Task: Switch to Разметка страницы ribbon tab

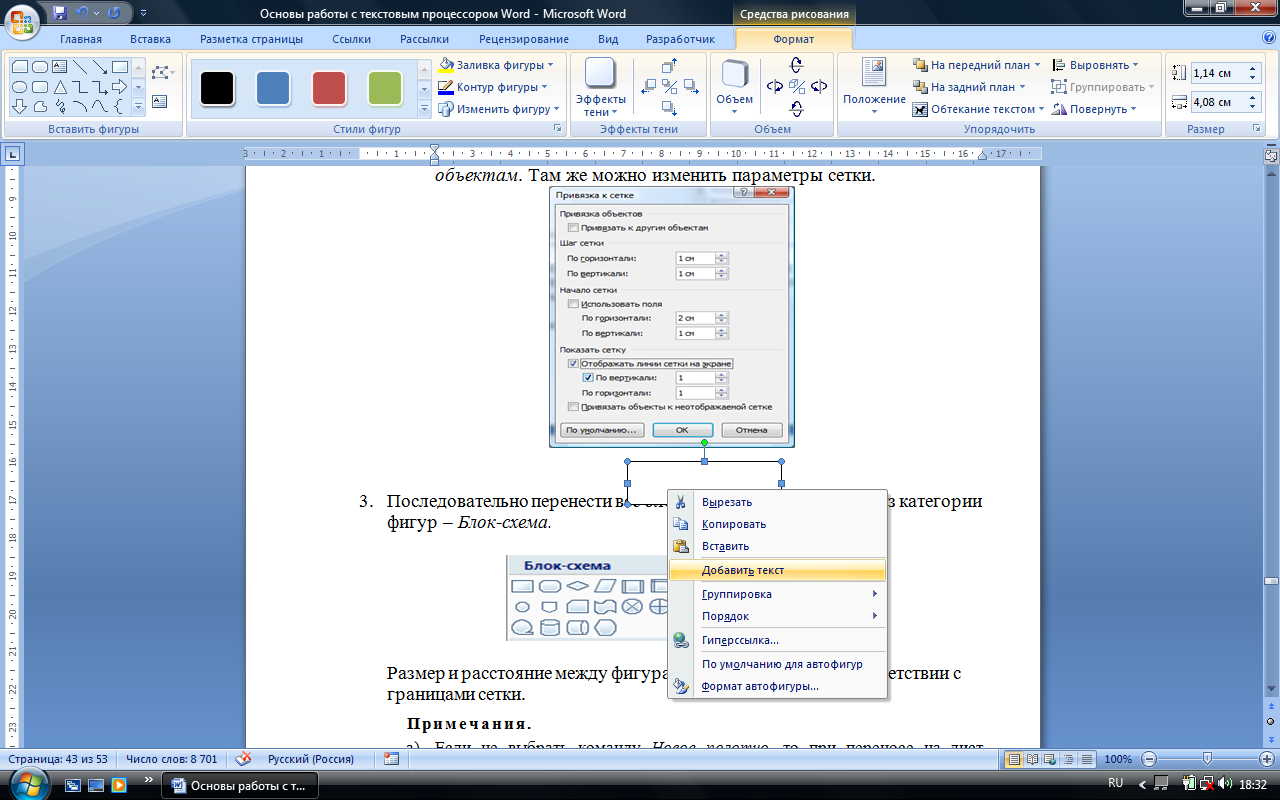Action: click(x=251, y=39)
